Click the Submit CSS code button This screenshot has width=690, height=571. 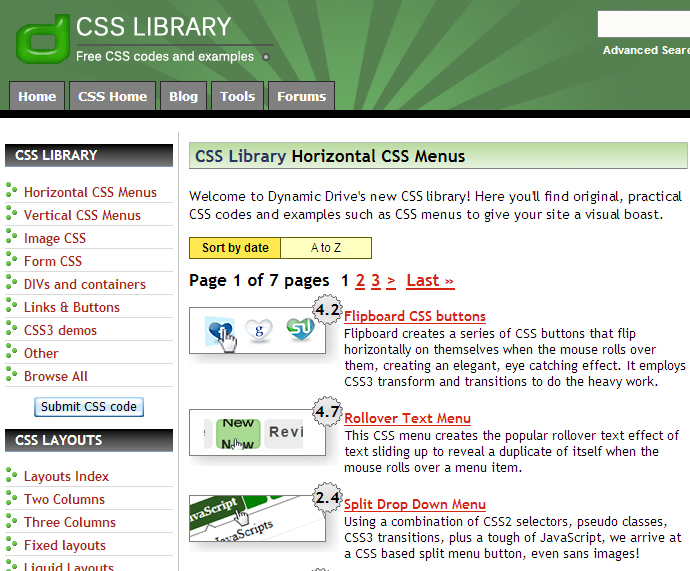click(89, 406)
